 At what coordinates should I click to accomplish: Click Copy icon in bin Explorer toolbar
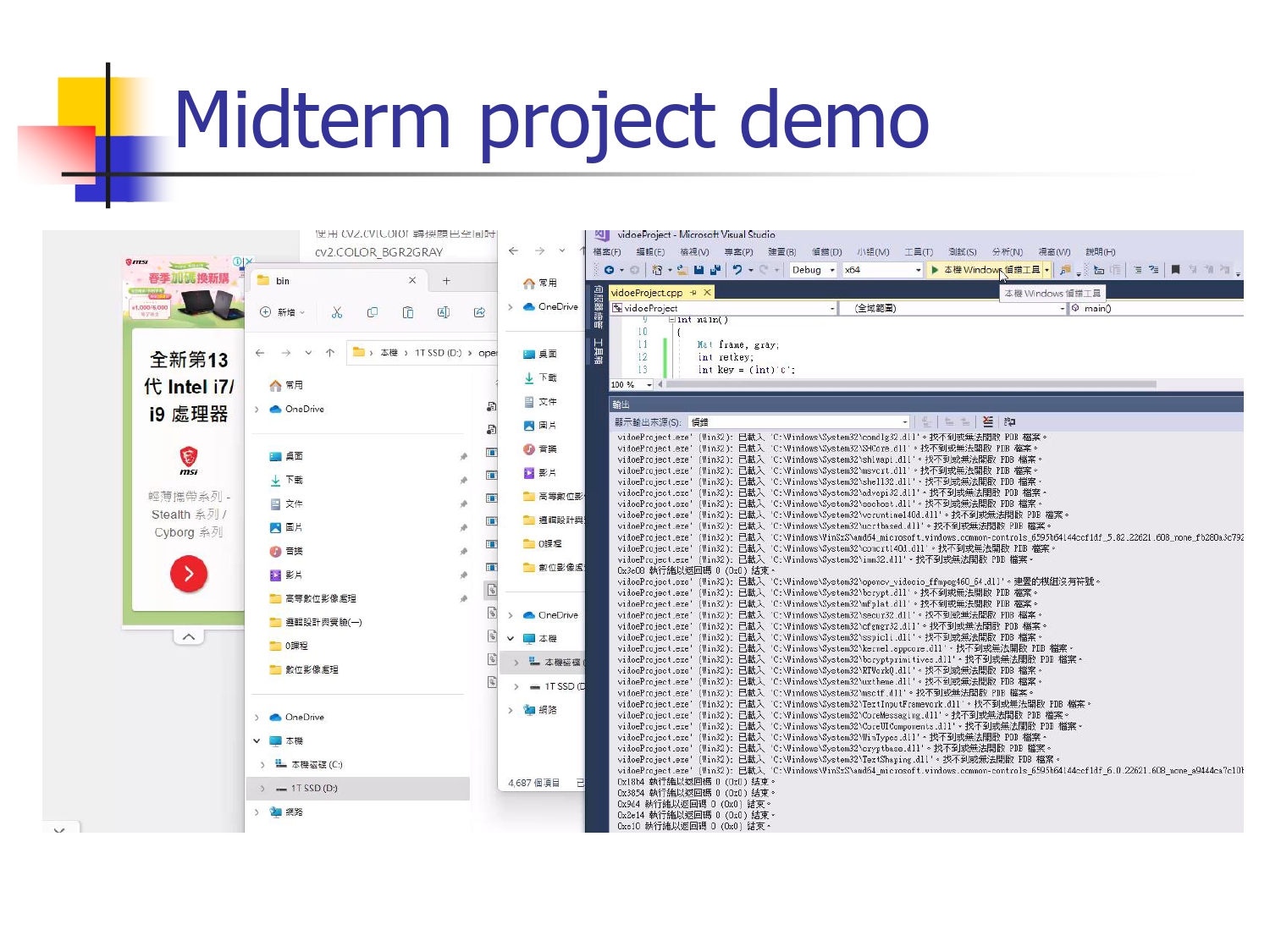click(373, 312)
